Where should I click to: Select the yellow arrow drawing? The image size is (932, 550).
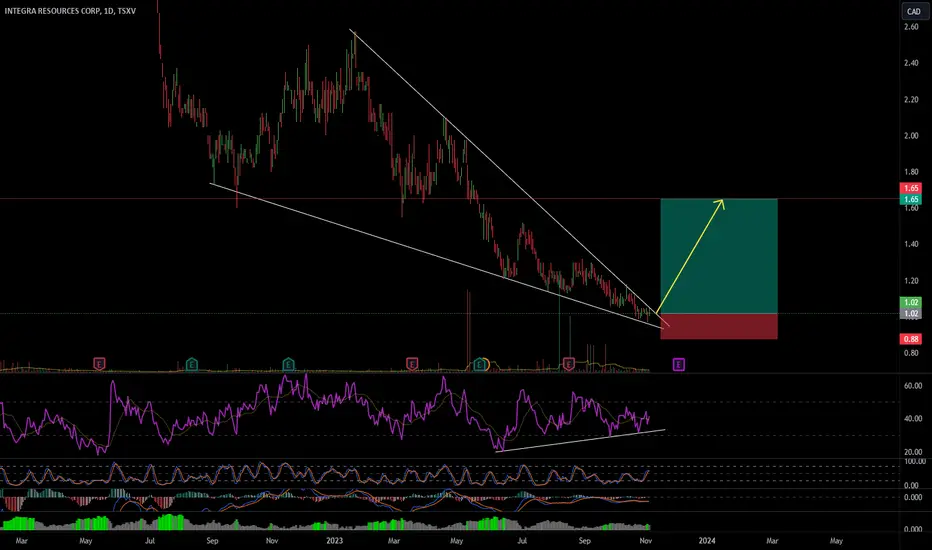click(690, 256)
